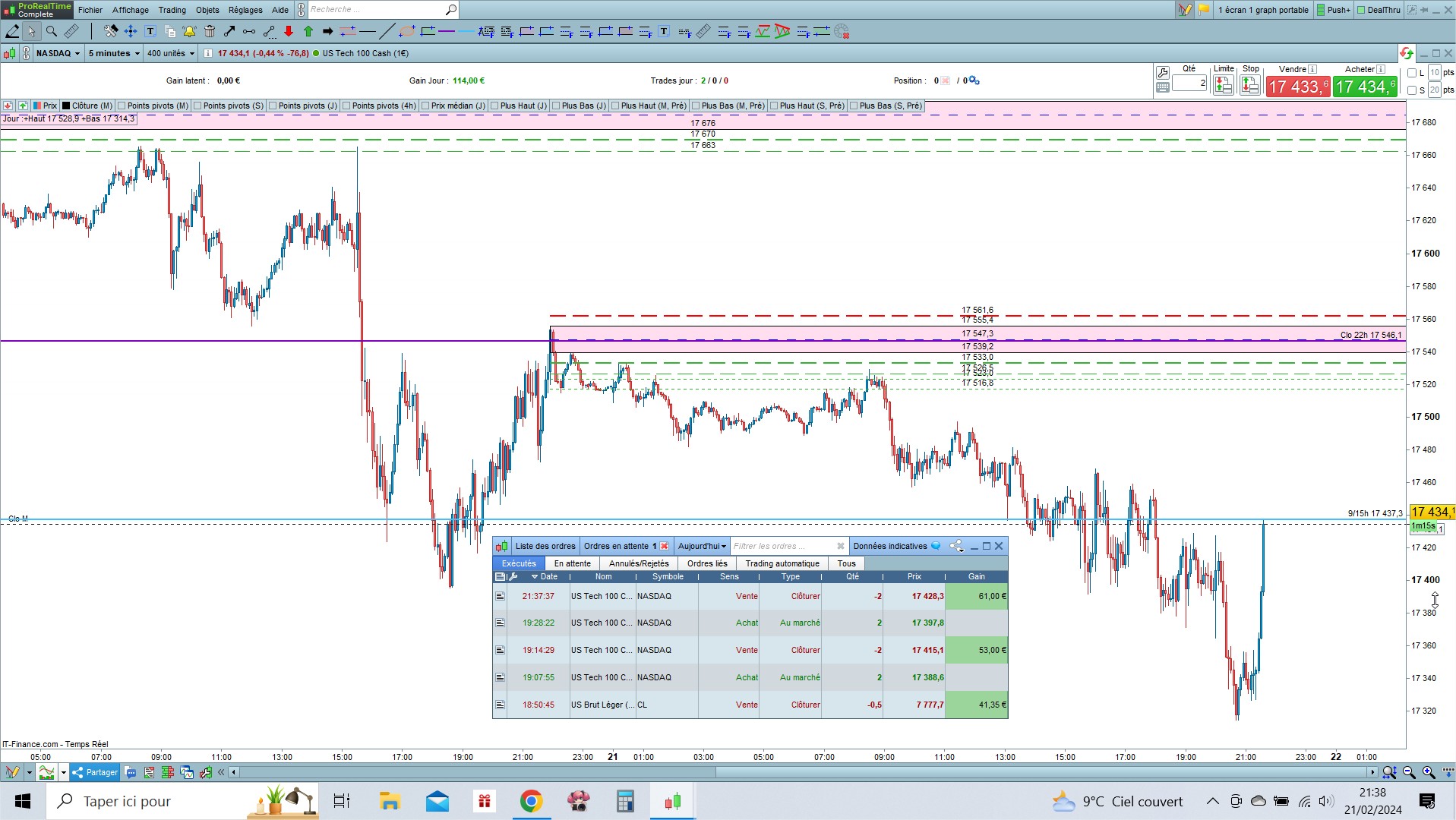Click the green Acheter price button

(x=1365, y=87)
